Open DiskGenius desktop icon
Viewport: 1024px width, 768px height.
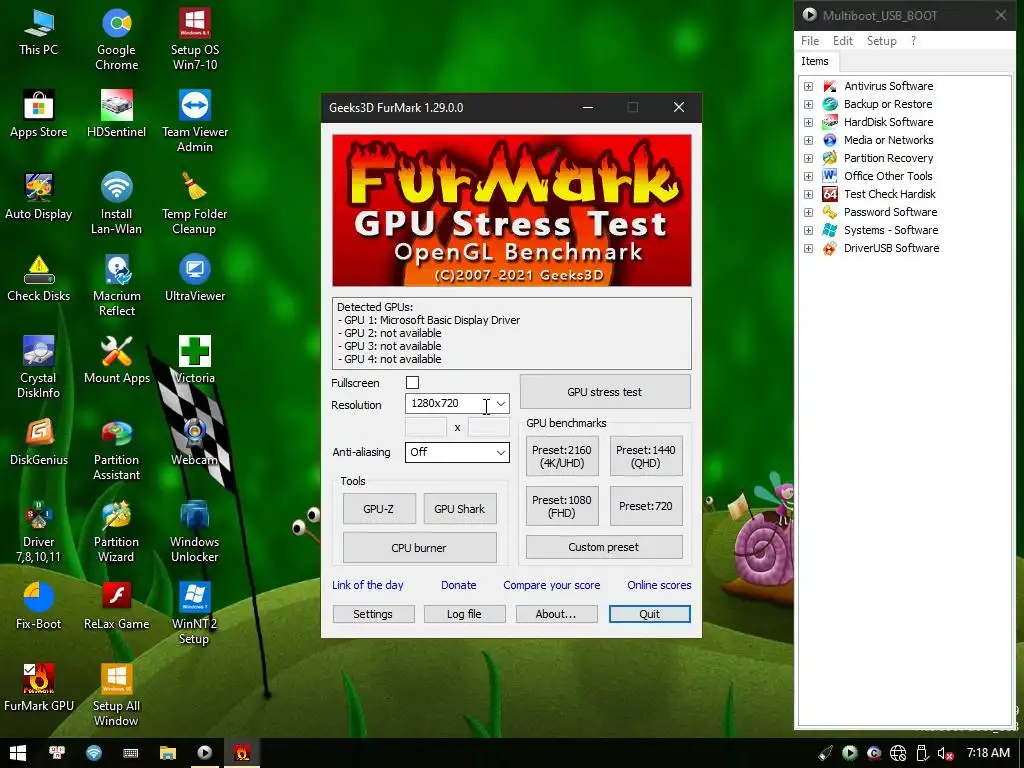tap(39, 443)
